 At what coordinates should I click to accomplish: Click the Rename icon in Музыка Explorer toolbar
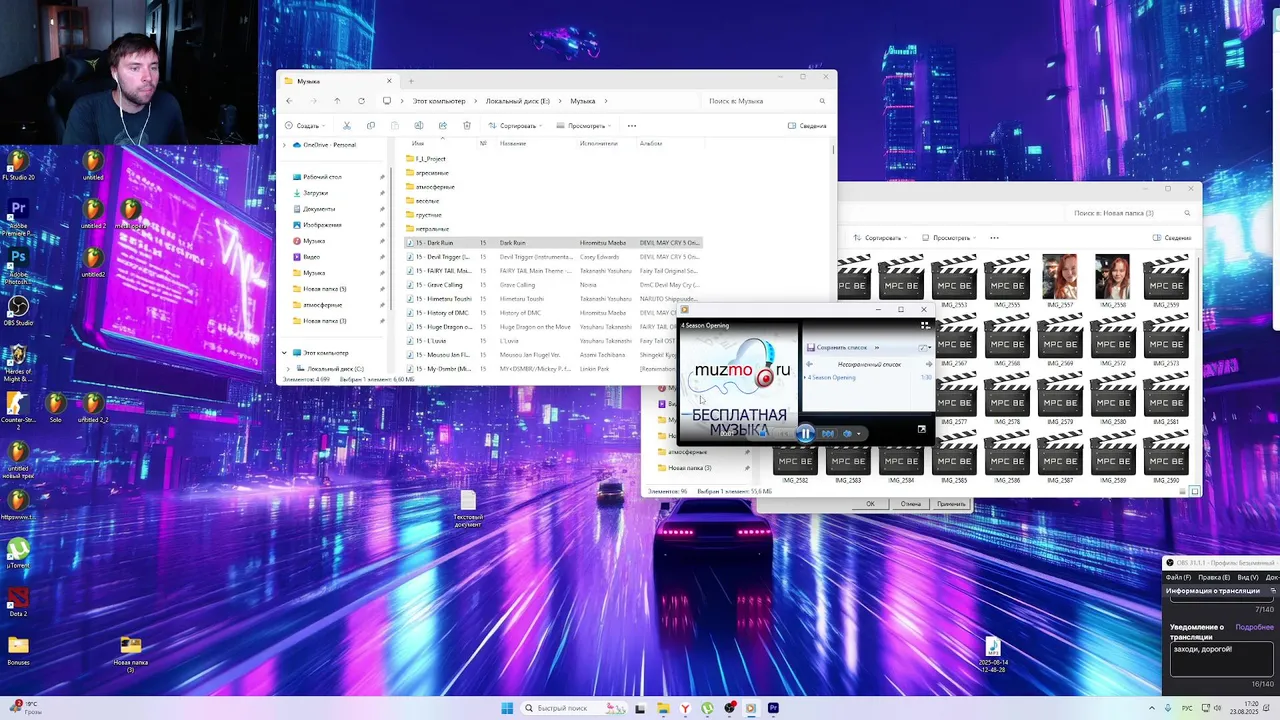(419, 126)
